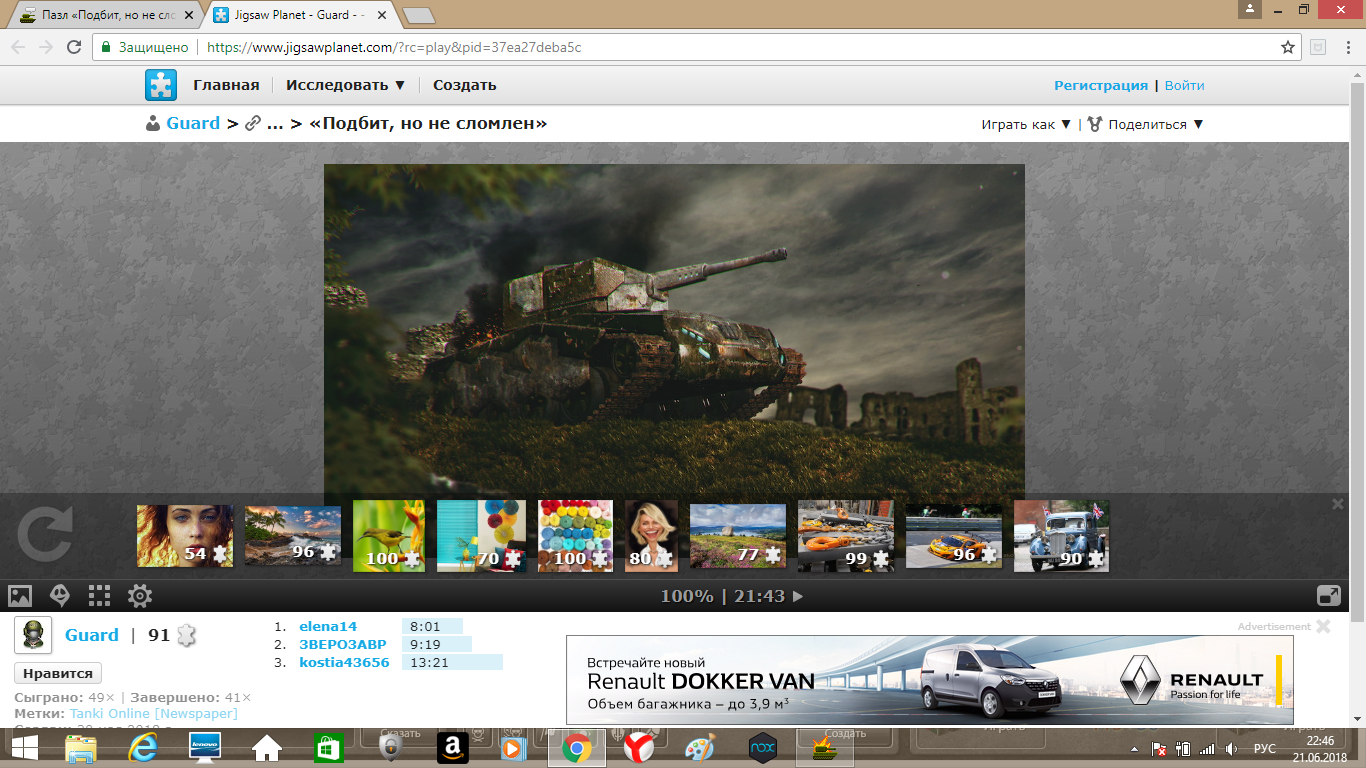Open Guard's profile from the breadcrumb
Viewport: 1366px width, 768px height.
(x=193, y=123)
